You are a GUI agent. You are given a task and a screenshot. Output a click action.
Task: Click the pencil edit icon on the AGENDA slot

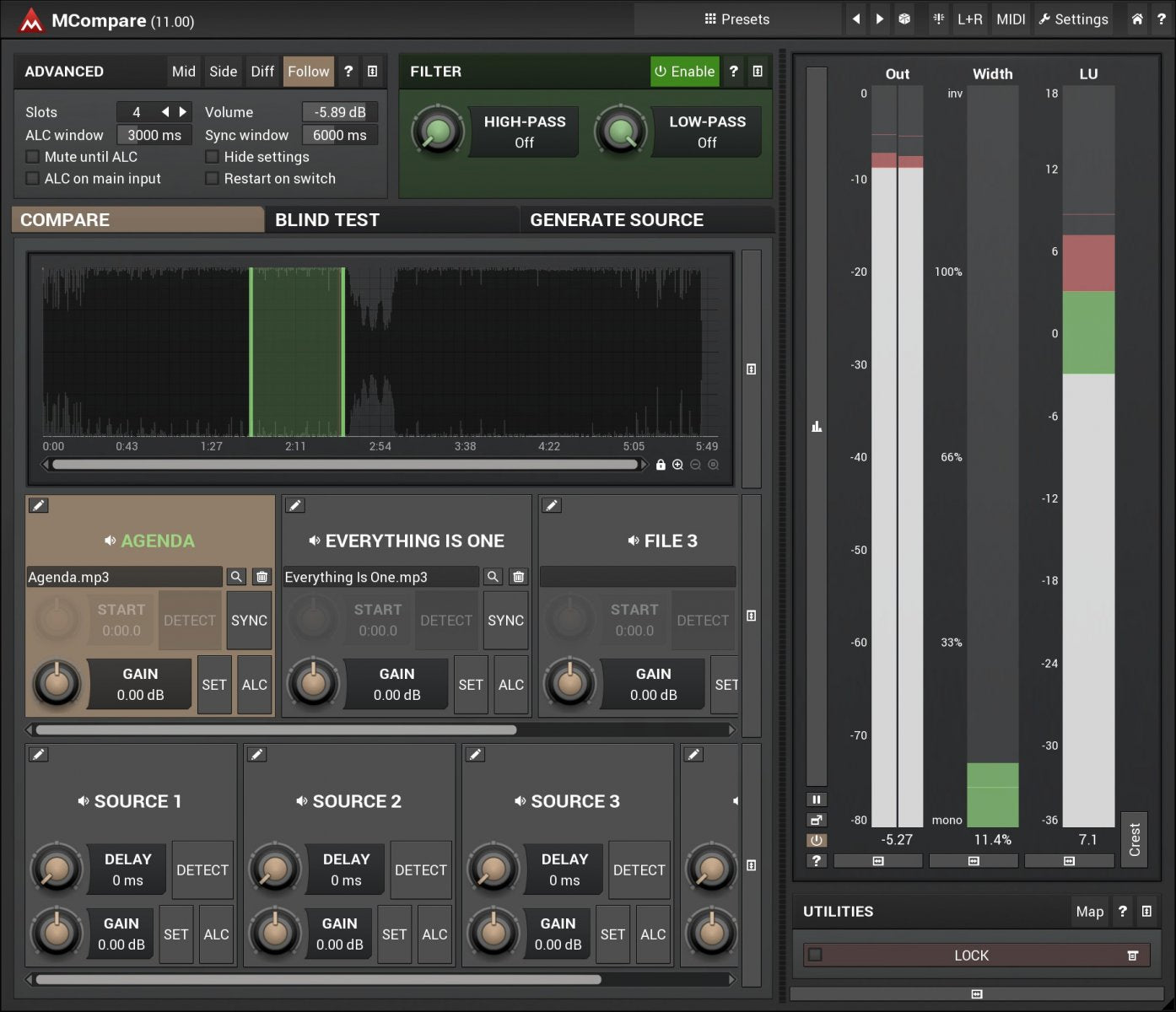click(38, 504)
